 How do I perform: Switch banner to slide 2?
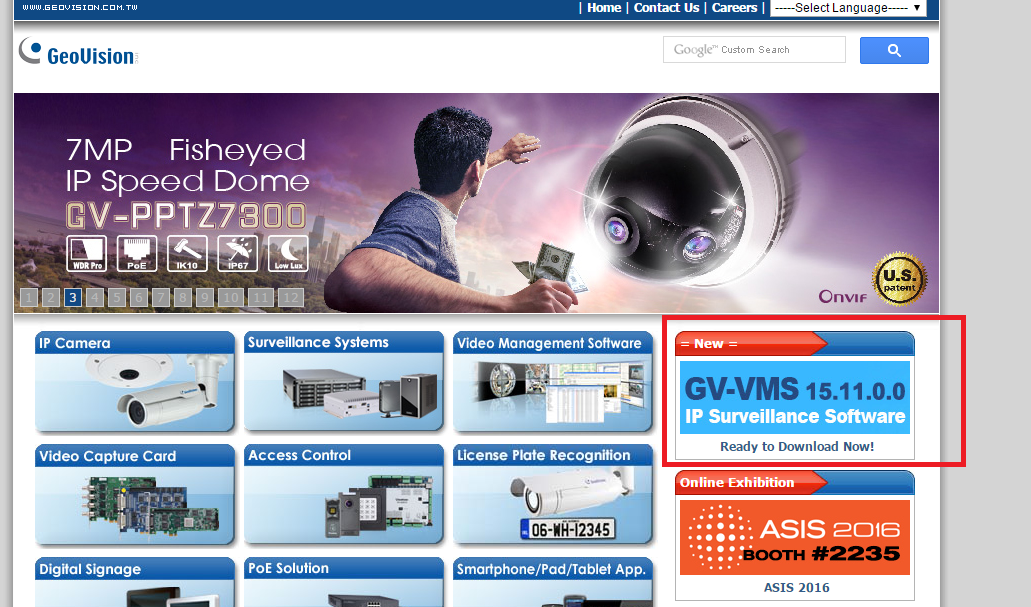[x=51, y=297]
